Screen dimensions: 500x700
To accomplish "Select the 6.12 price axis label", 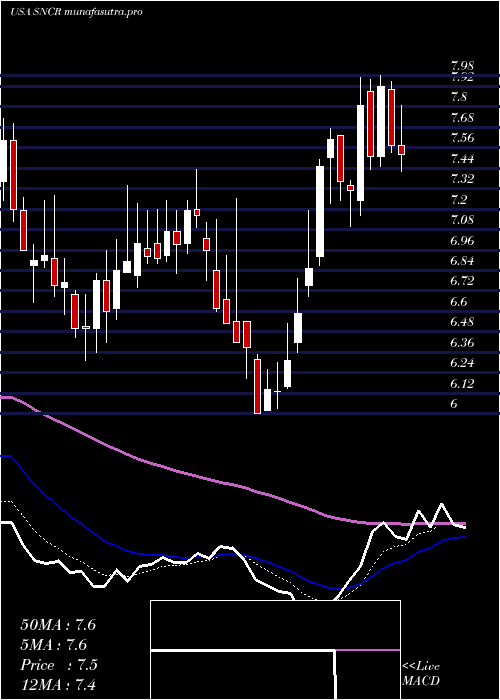I will (462, 383).
